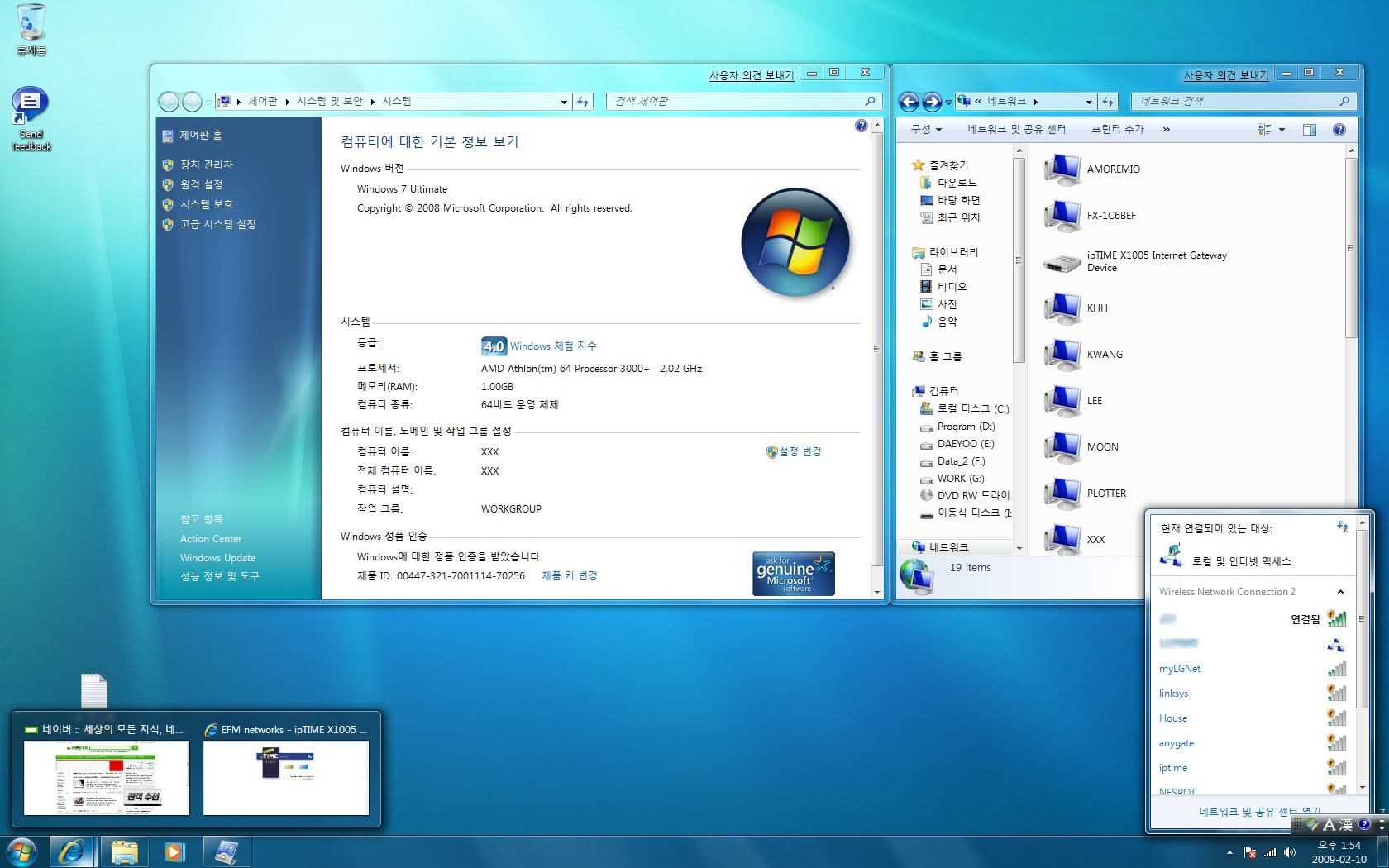Image resolution: width=1389 pixels, height=868 pixels.
Task: Expand the breadcrumb arrow after 제어판
Action: click(x=288, y=102)
